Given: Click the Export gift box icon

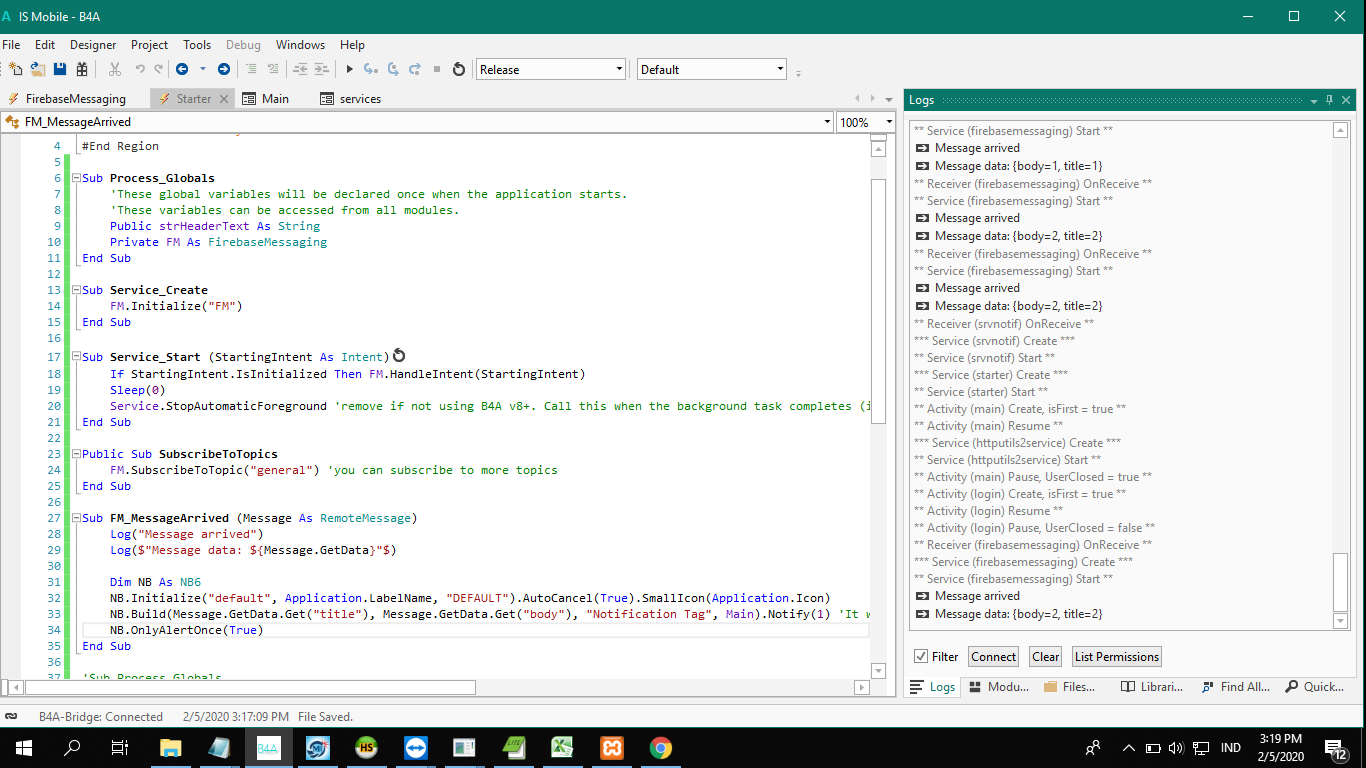Looking at the screenshot, I should click(x=82, y=69).
